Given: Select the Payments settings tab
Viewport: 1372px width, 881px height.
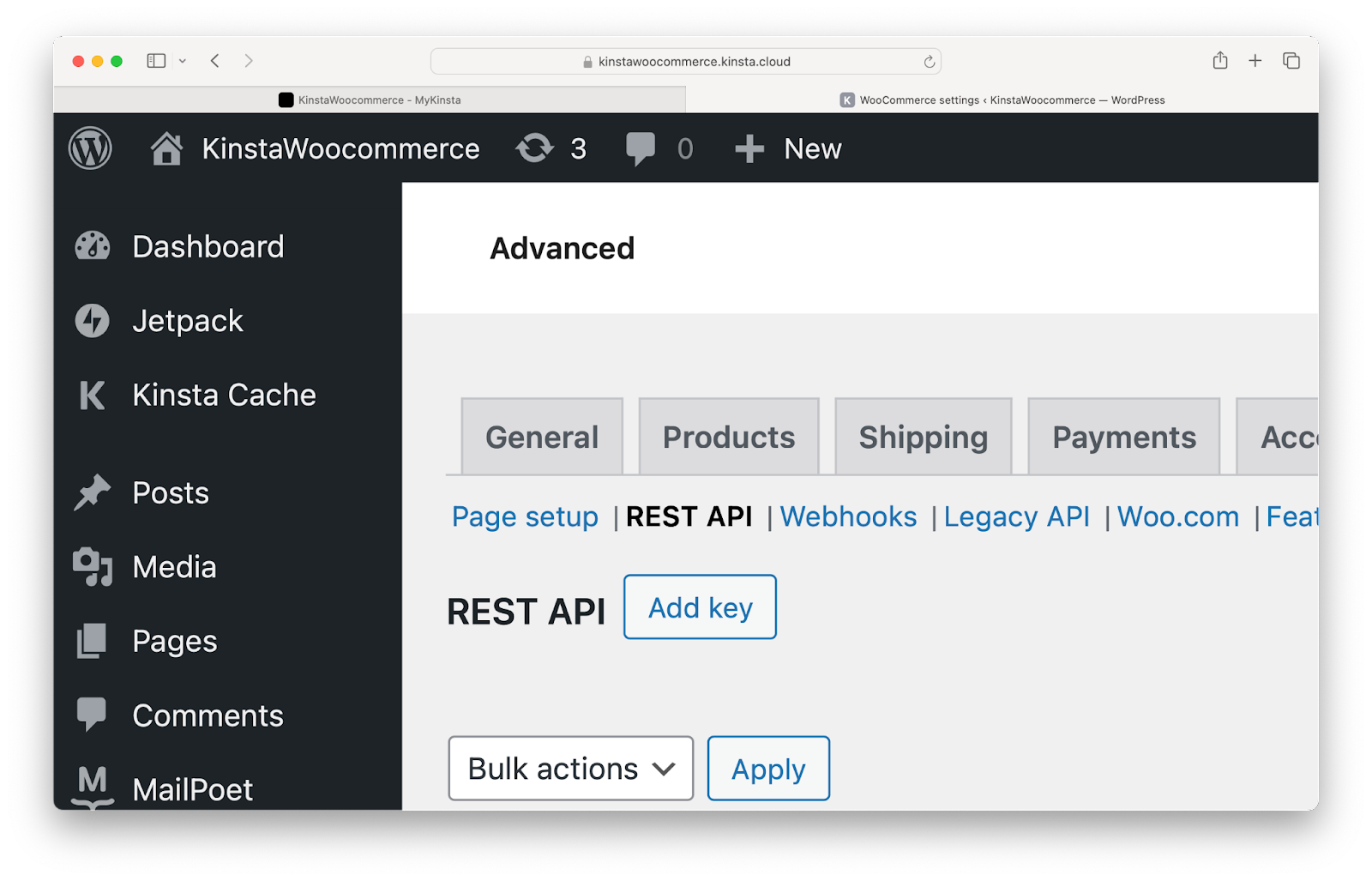Looking at the screenshot, I should [x=1123, y=437].
